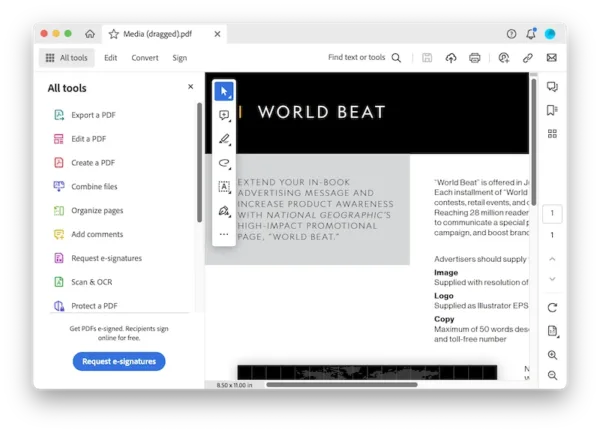600x433 pixels.
Task: Open the Help question mark icon
Action: [x=511, y=34]
